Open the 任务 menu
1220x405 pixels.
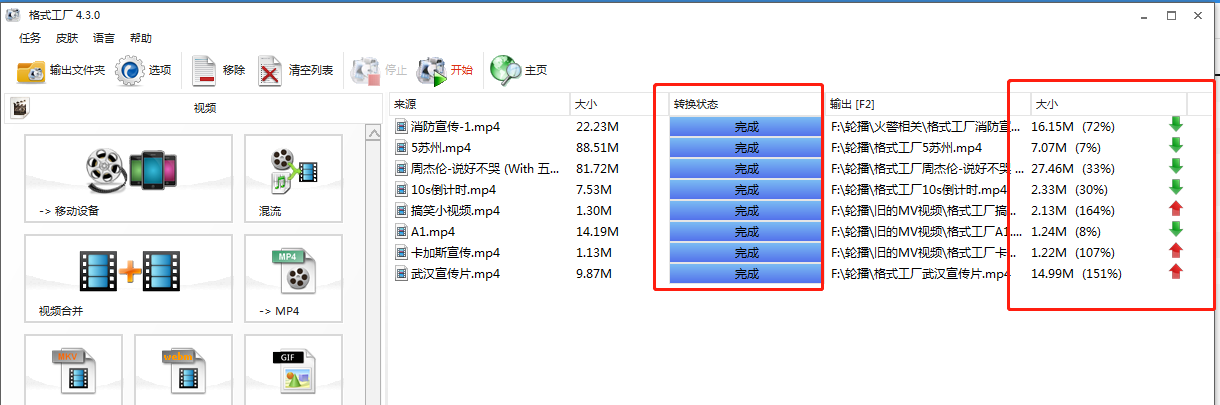(x=30, y=38)
